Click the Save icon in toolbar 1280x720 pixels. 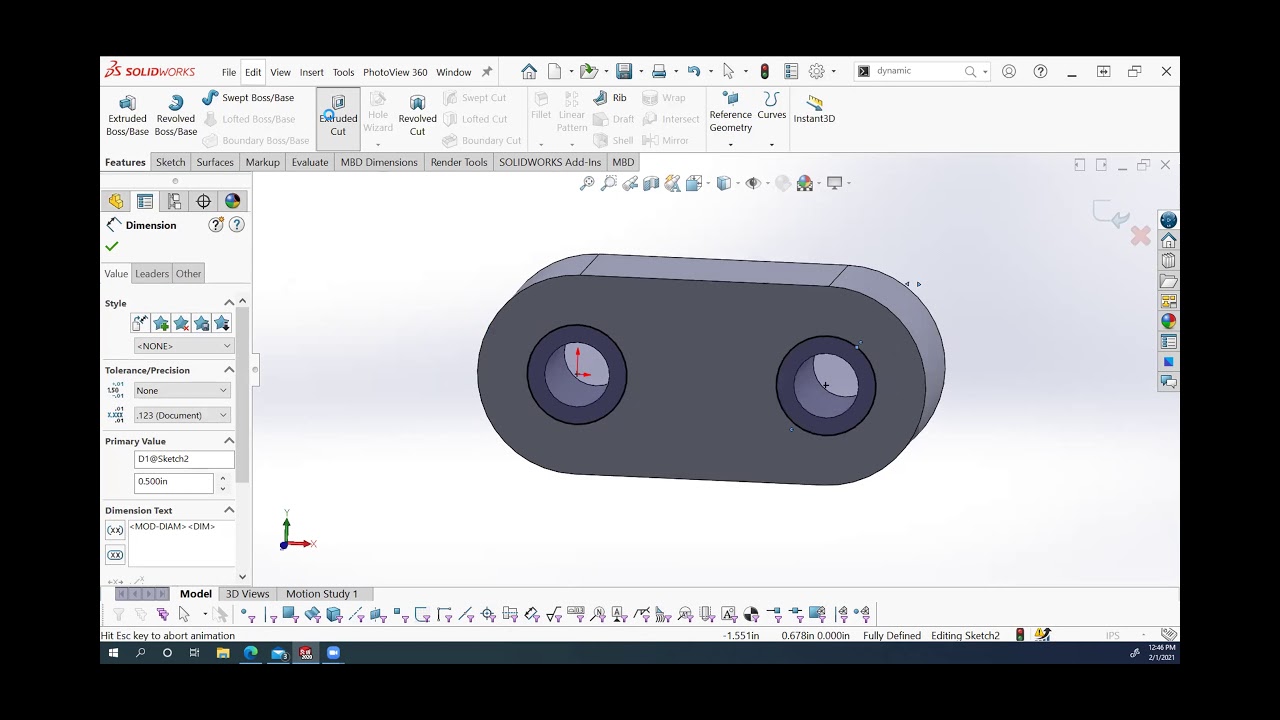(624, 71)
